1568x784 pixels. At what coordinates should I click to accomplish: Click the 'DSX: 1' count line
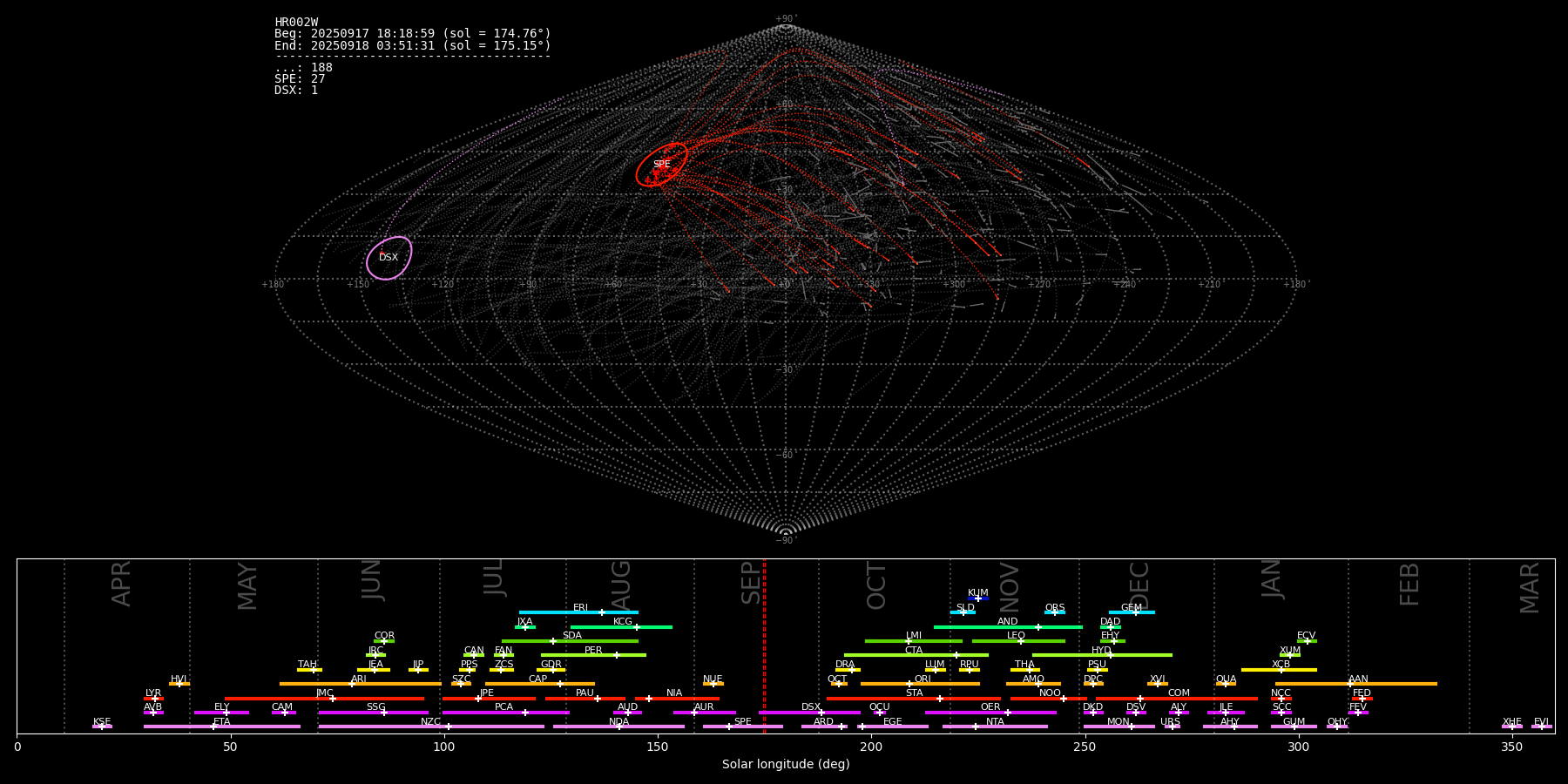click(x=296, y=91)
